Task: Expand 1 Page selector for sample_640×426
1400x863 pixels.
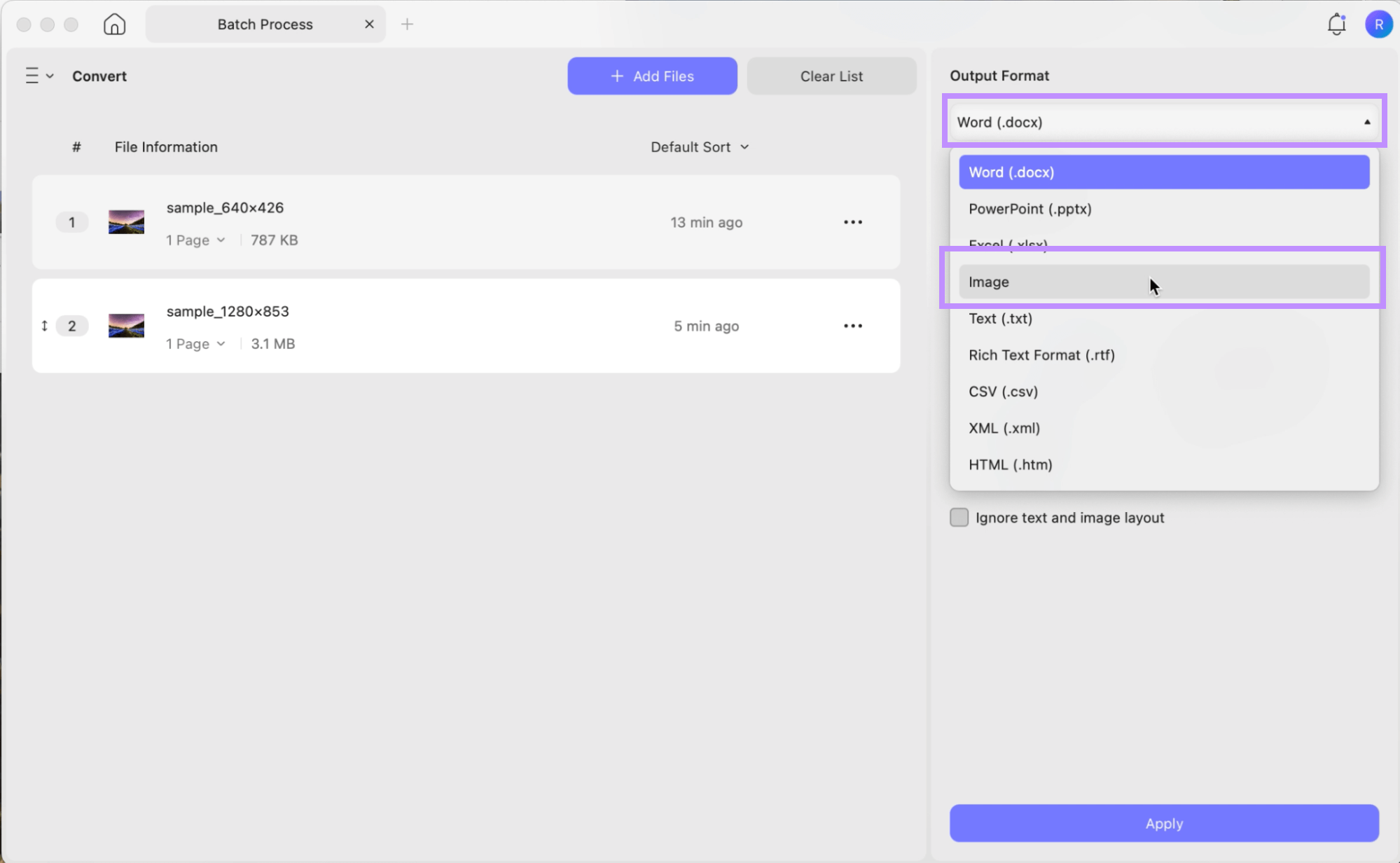Action: click(195, 240)
